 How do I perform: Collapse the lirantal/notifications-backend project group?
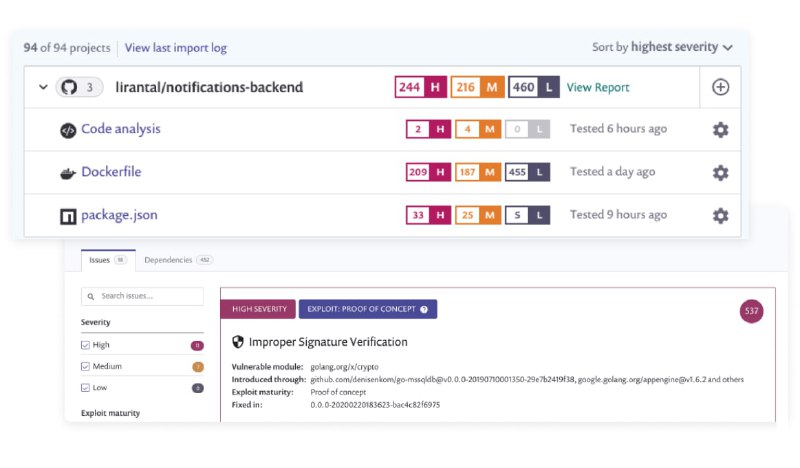pos(43,87)
